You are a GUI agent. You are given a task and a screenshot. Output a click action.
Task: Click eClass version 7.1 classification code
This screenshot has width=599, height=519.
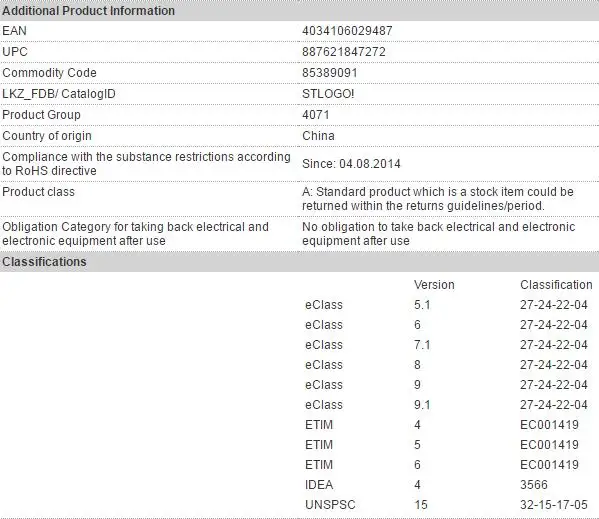click(x=554, y=345)
